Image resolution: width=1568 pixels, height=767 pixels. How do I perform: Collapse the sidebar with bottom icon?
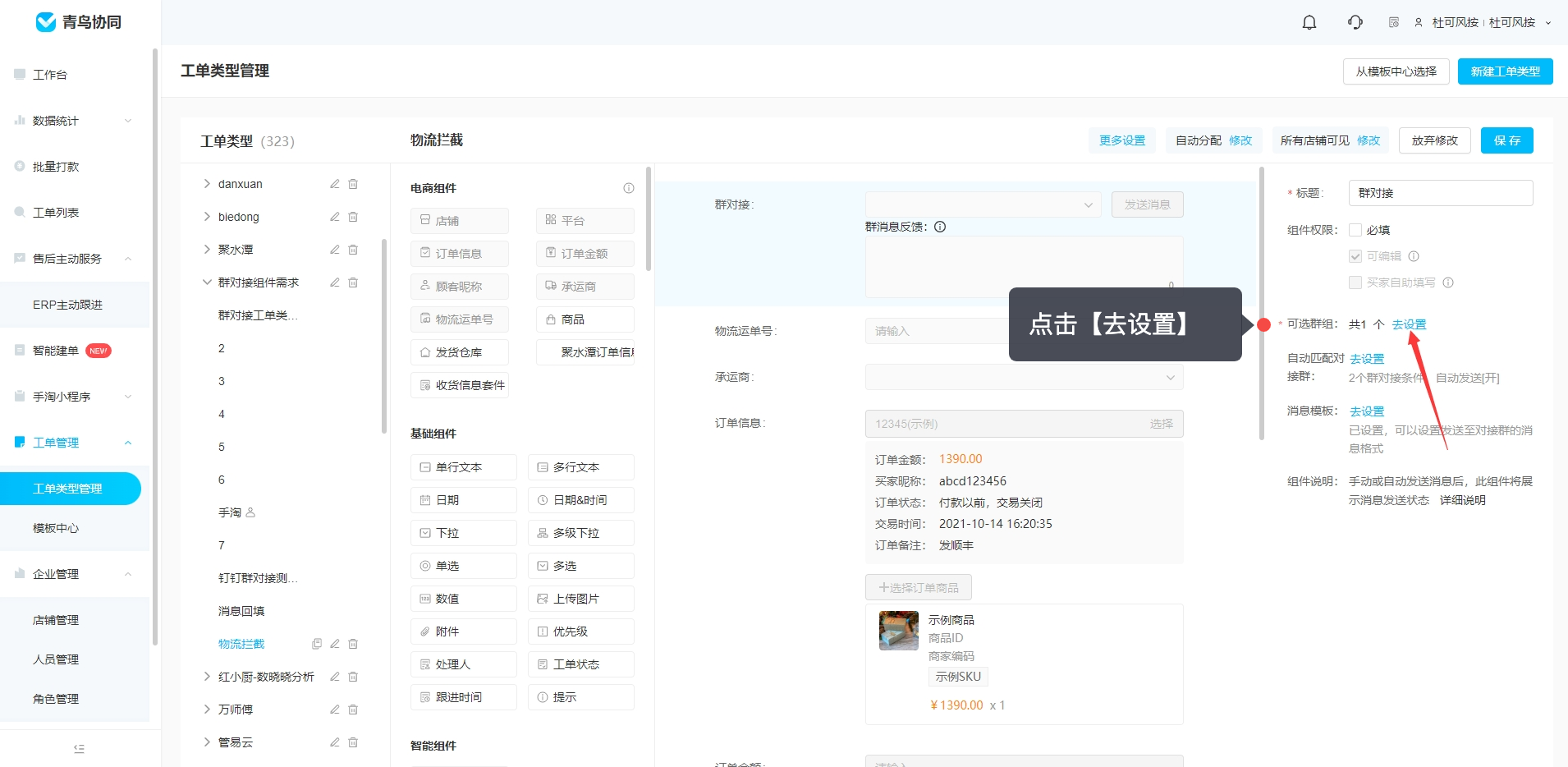pos(79,748)
